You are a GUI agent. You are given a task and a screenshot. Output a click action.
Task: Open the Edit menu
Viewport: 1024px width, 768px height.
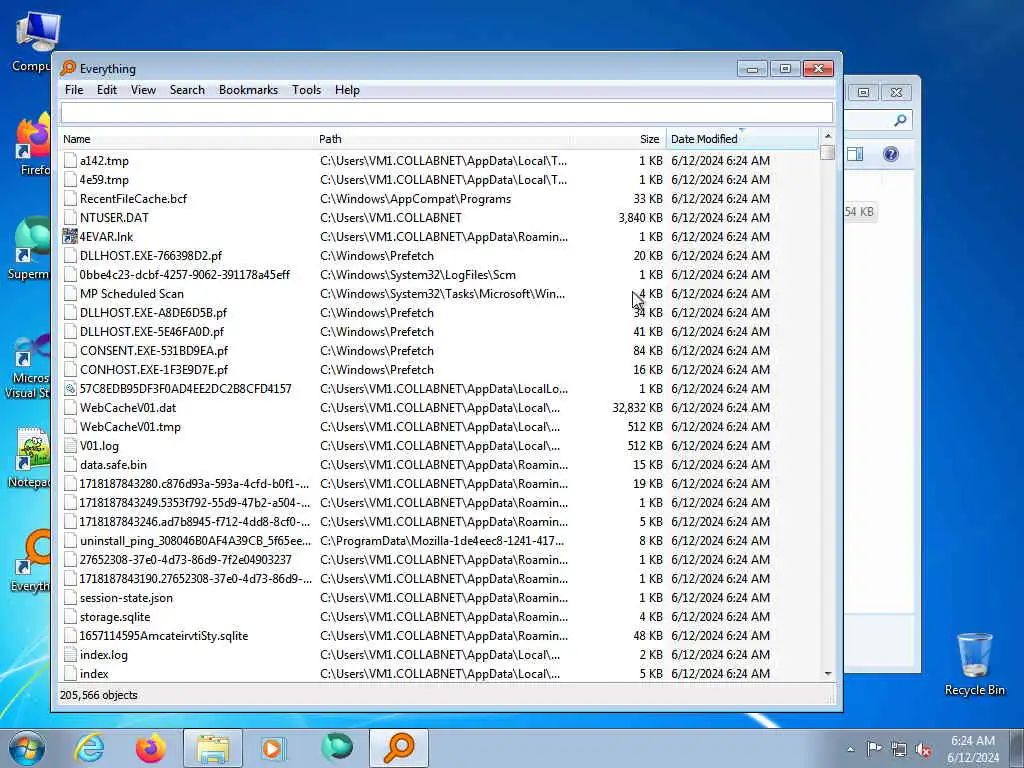click(106, 90)
